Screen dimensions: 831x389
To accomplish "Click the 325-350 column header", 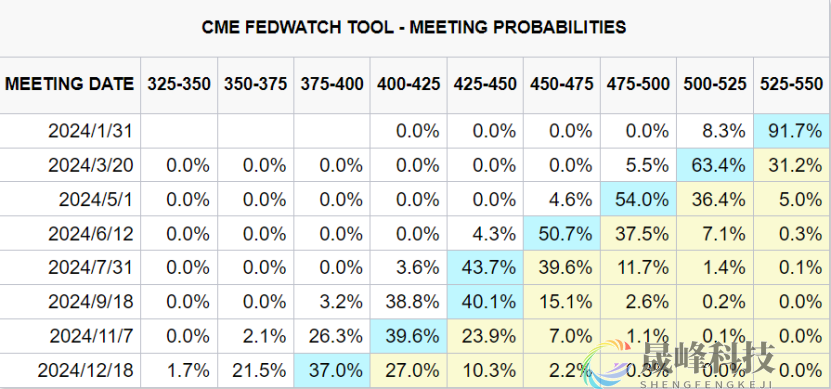I will point(179,84).
